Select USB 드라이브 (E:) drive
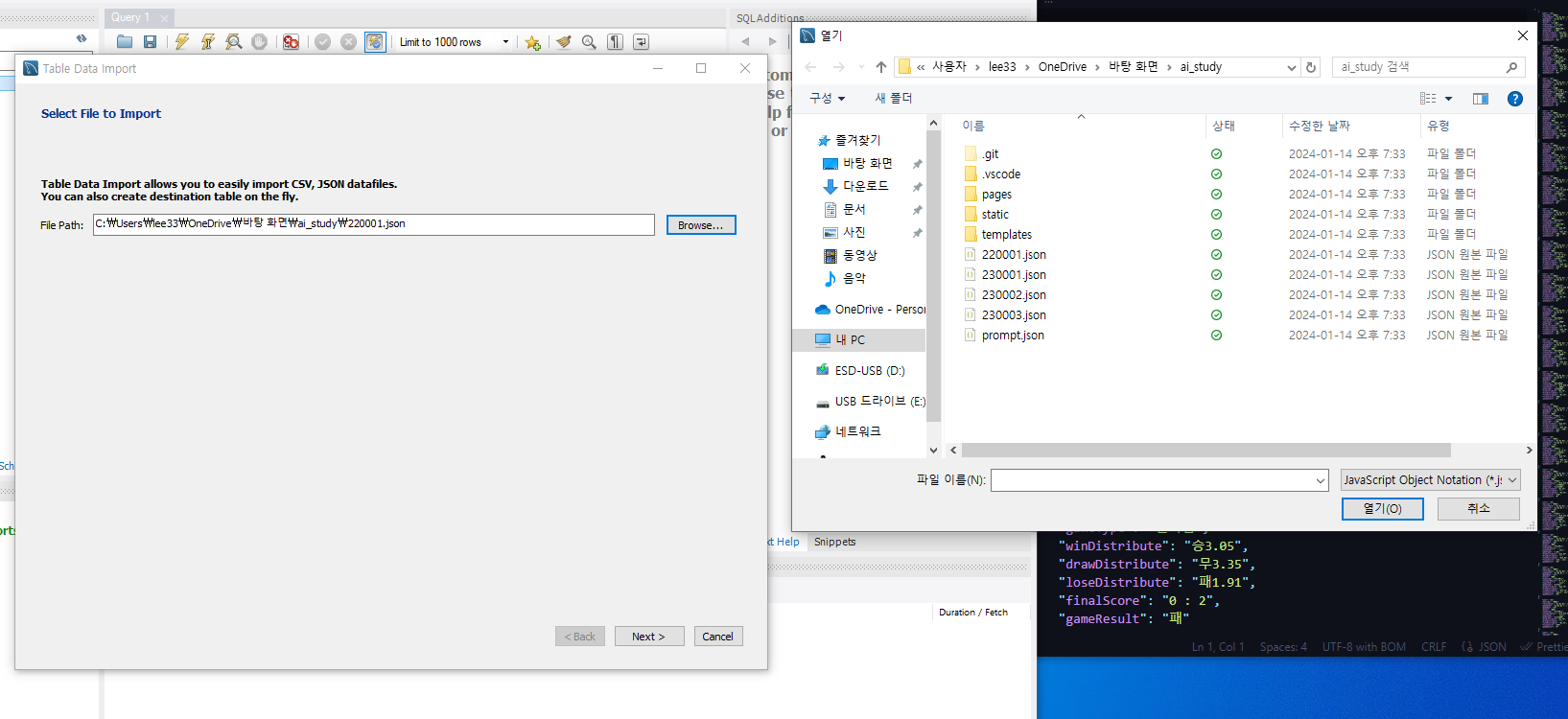This screenshot has height=719, width=1568. point(869,401)
